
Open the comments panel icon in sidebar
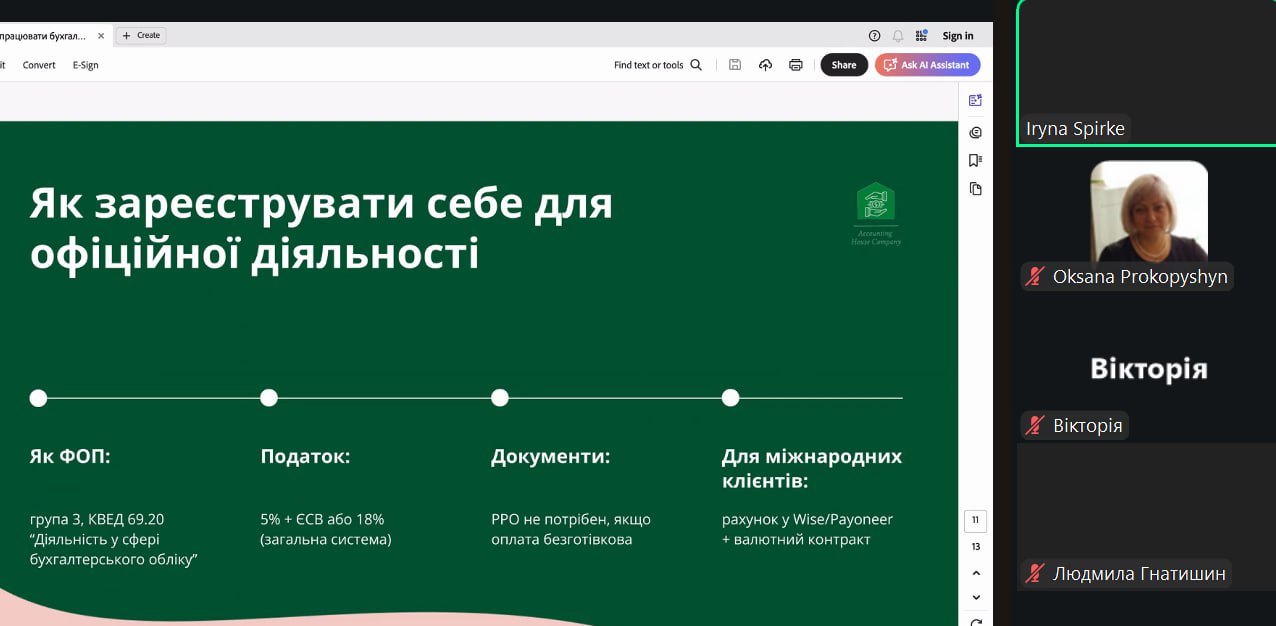click(x=976, y=132)
